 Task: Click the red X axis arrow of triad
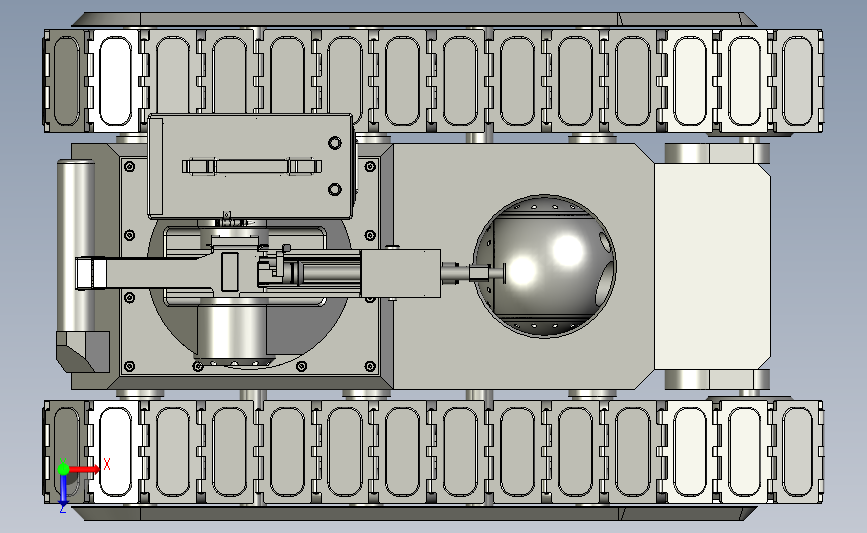click(85, 469)
